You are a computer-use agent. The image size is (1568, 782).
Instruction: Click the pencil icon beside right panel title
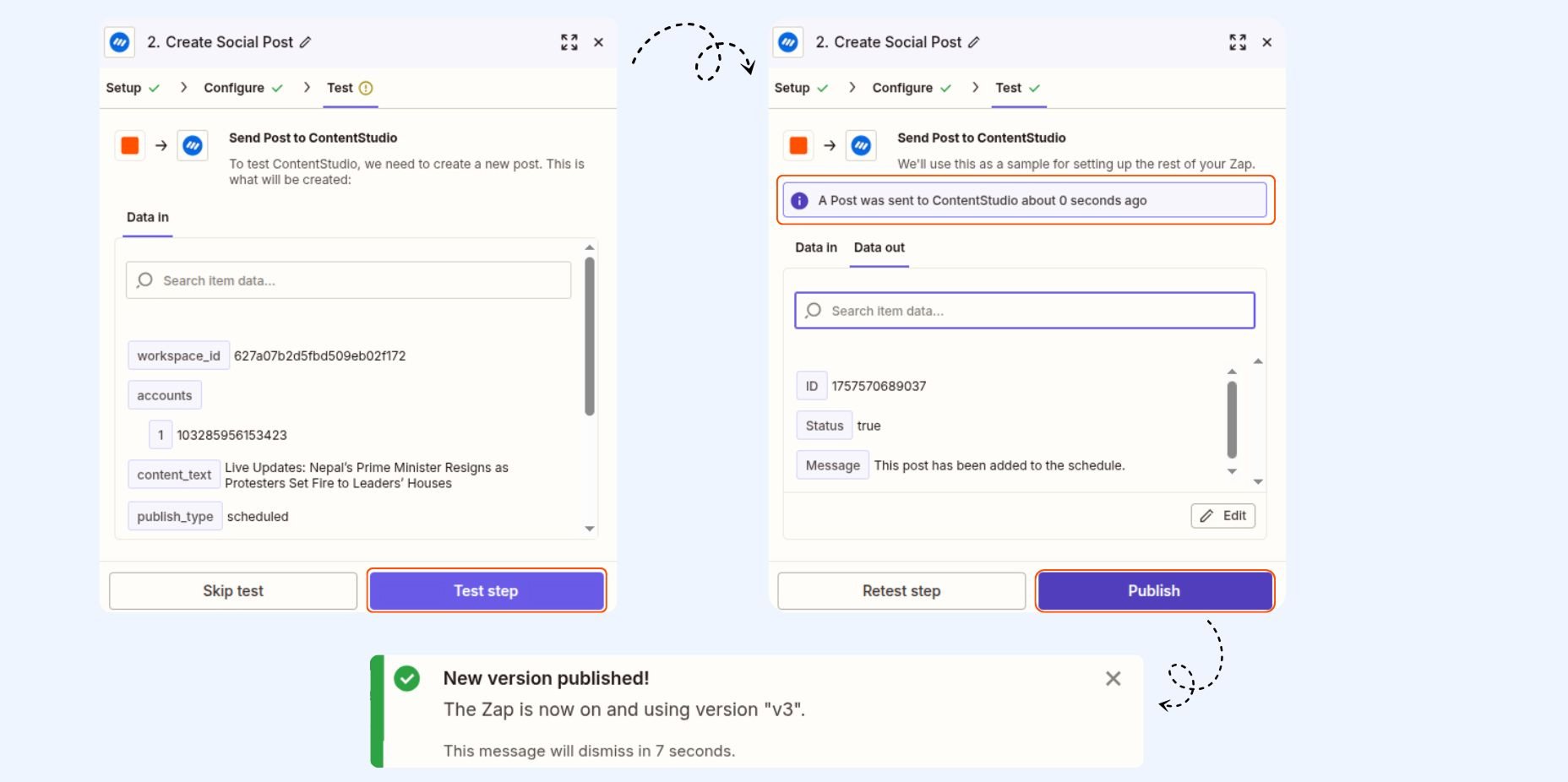pyautogui.click(x=974, y=42)
